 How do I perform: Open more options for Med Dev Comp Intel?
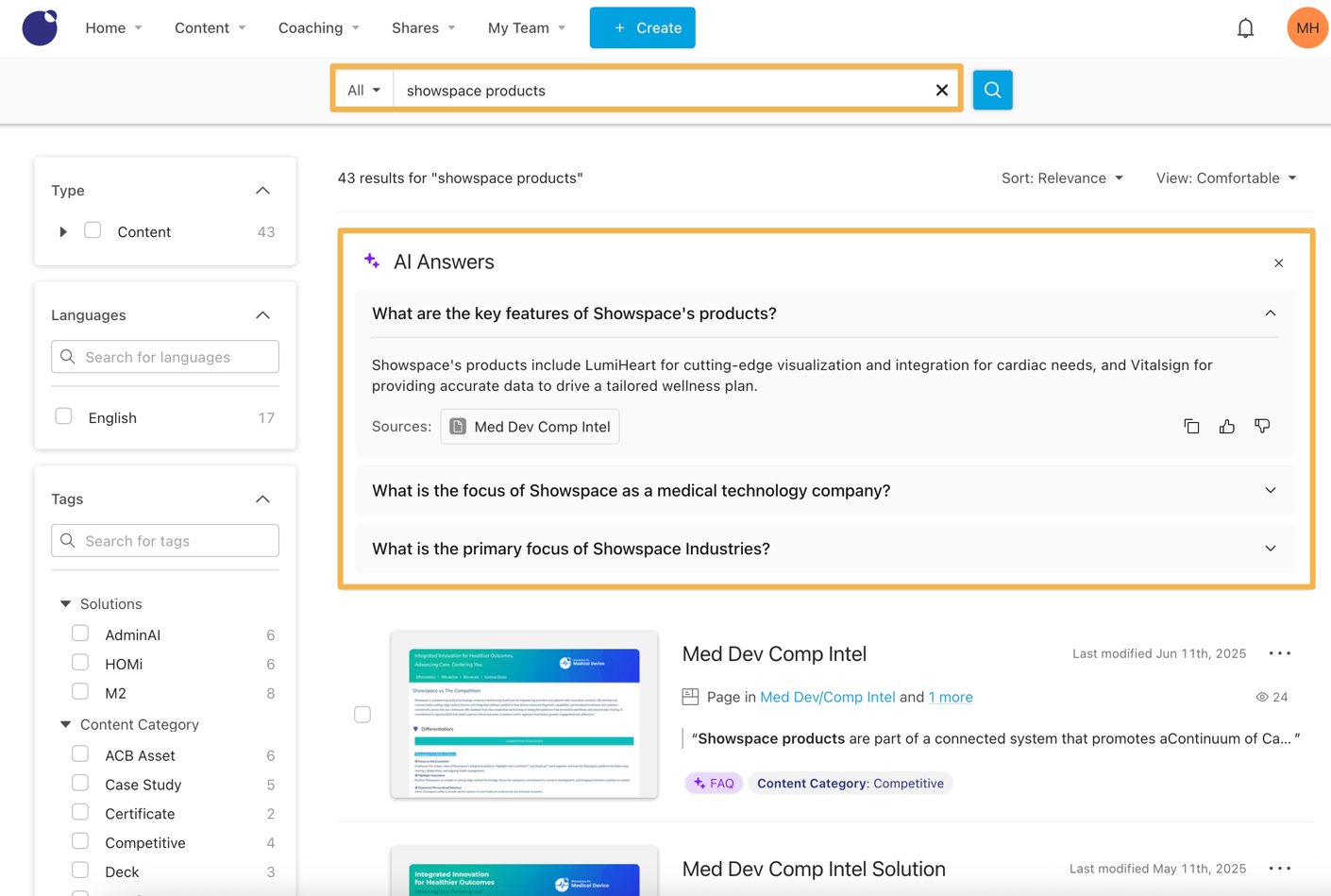pos(1279,653)
